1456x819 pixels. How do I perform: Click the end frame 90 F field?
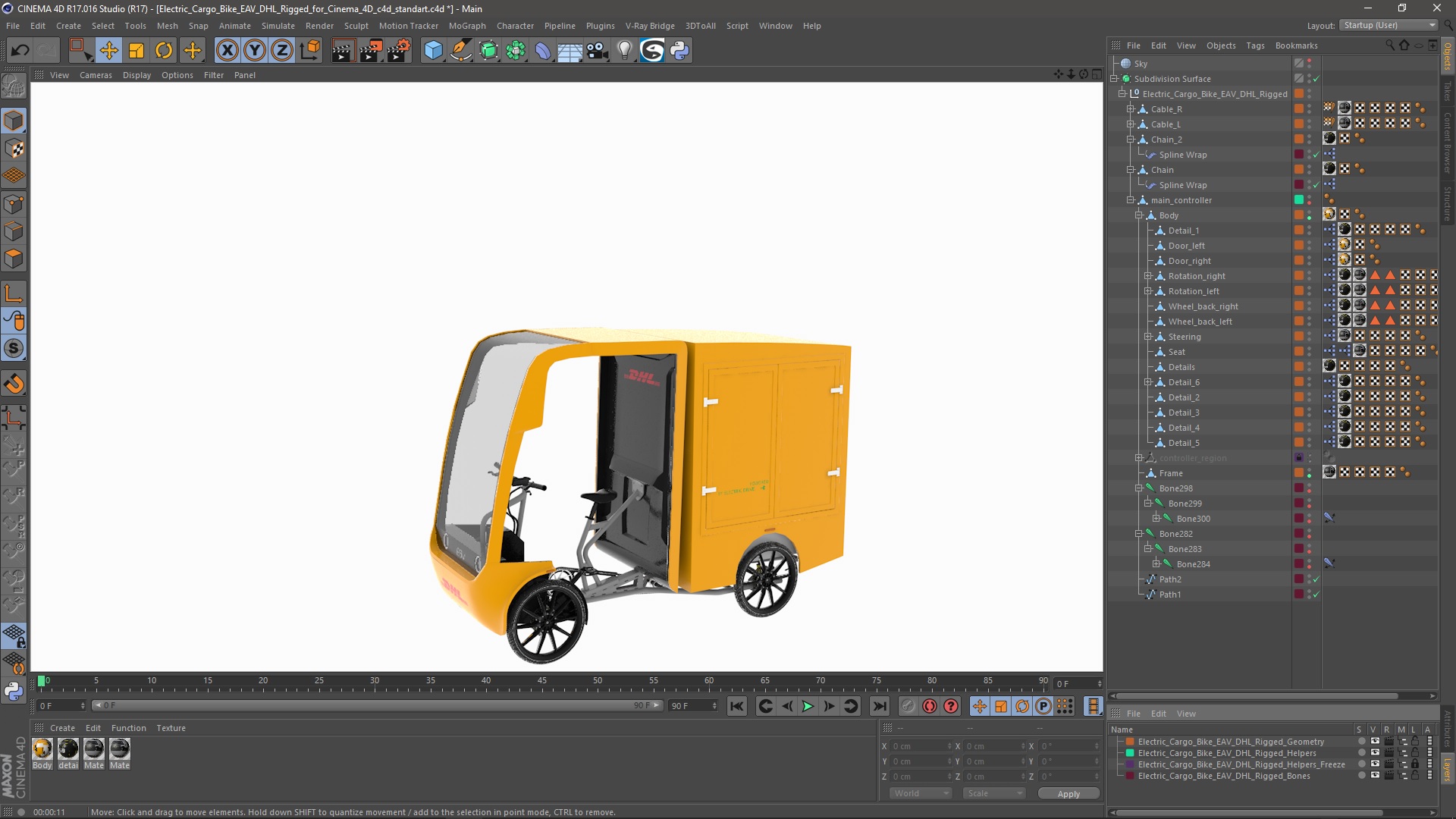click(x=692, y=706)
